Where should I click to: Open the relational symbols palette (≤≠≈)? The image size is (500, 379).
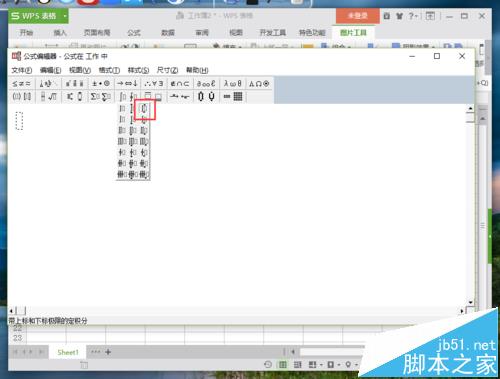click(x=22, y=84)
